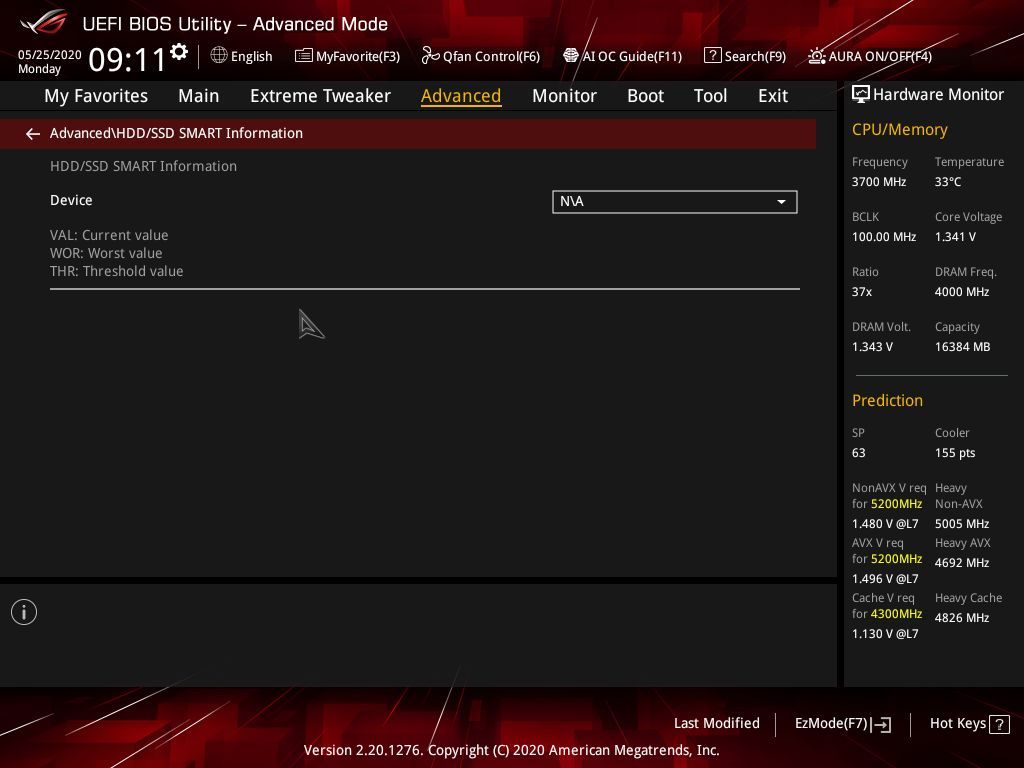Click the Device label
This screenshot has height=768, width=1024.
tap(71, 200)
